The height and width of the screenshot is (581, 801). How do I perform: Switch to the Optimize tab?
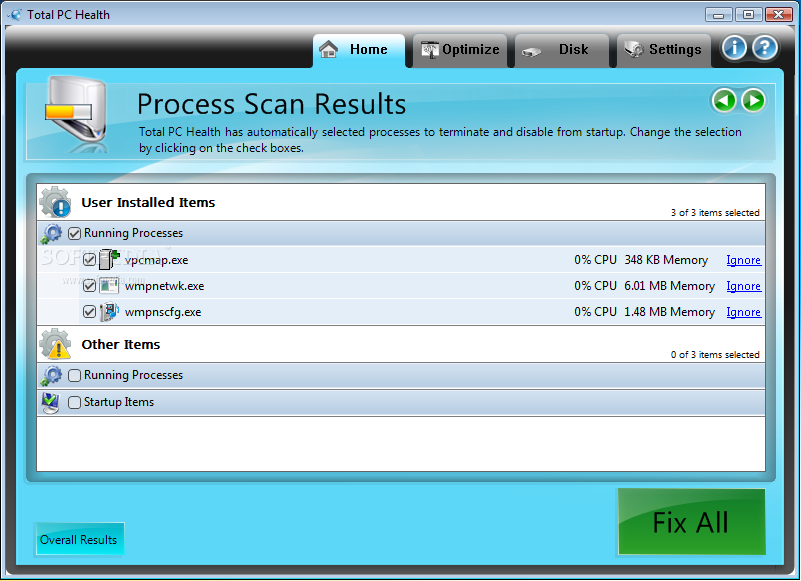(460, 50)
